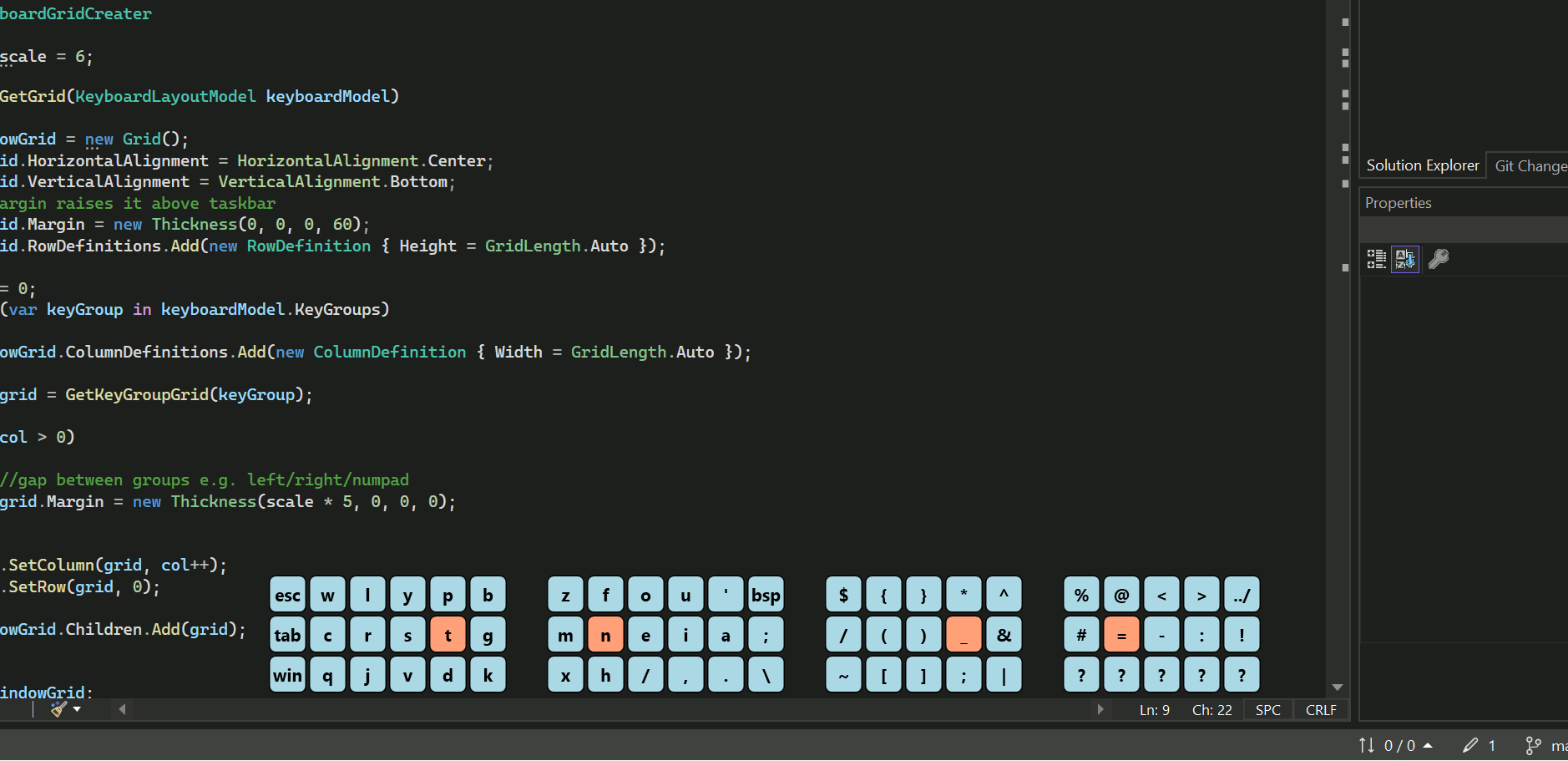Tap the % key on the keyboard overlay
The width and height of the screenshot is (1568, 761).
pos(1081,595)
